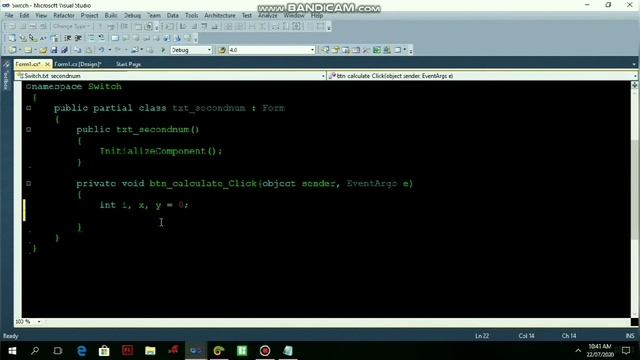The image size is (640, 360).
Task: Click the Start Page toolbar icon
Action: 376,50
